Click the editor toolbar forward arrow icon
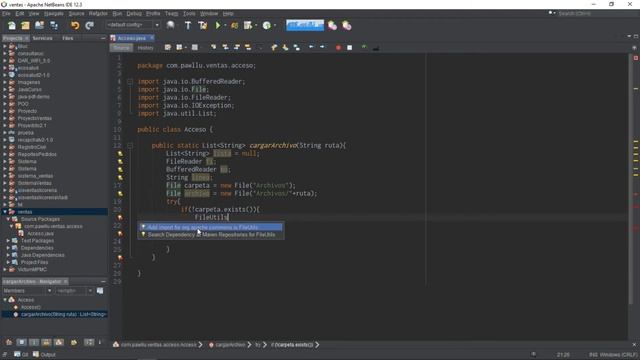This screenshot has height=360, width=640. point(322,47)
